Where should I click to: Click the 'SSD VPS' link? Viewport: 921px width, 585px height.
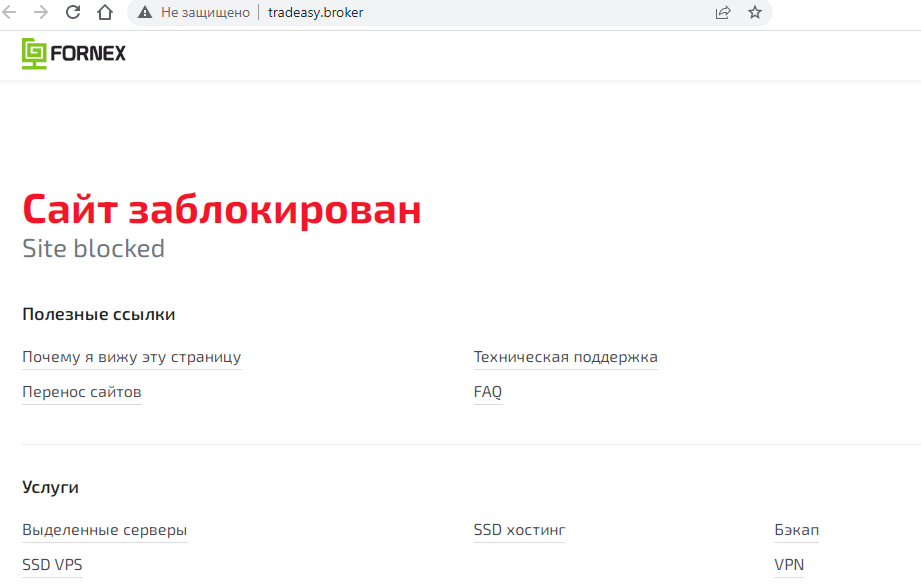[x=52, y=565]
